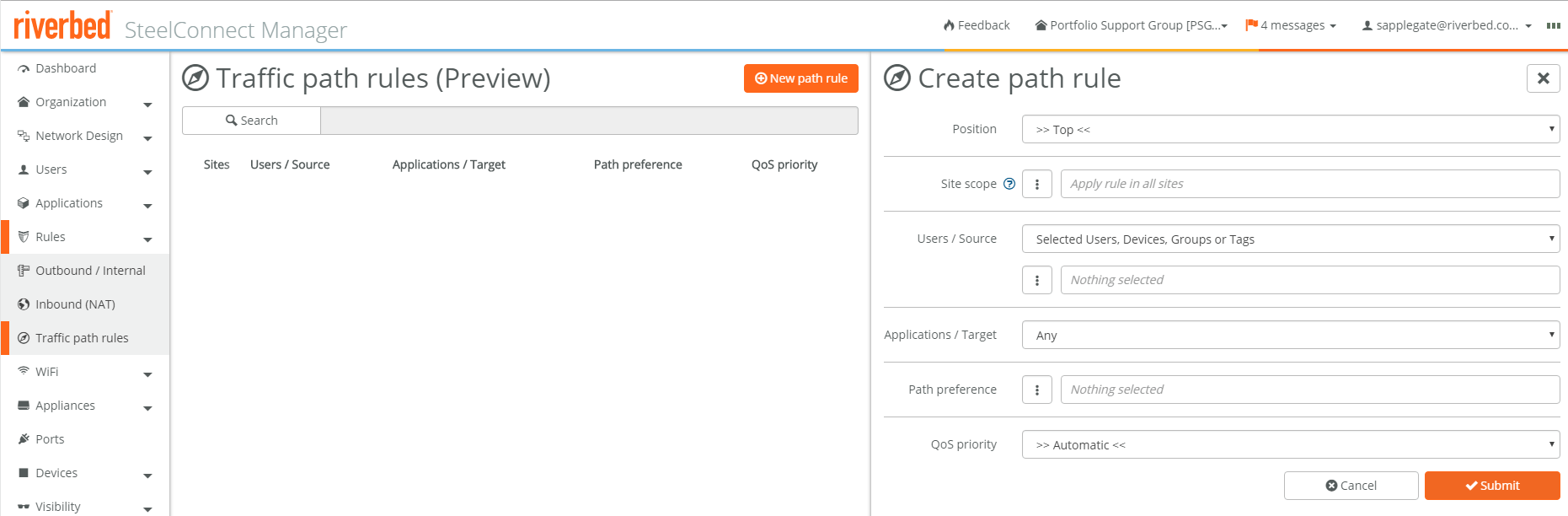The height and width of the screenshot is (516, 1568).
Task: Click the Users person icon
Action: coord(24,169)
